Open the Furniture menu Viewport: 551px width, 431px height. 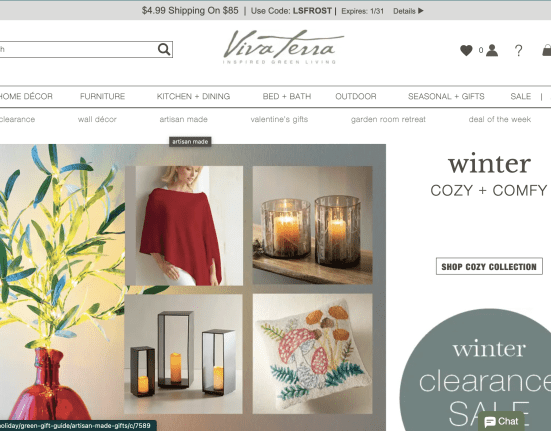coord(102,96)
